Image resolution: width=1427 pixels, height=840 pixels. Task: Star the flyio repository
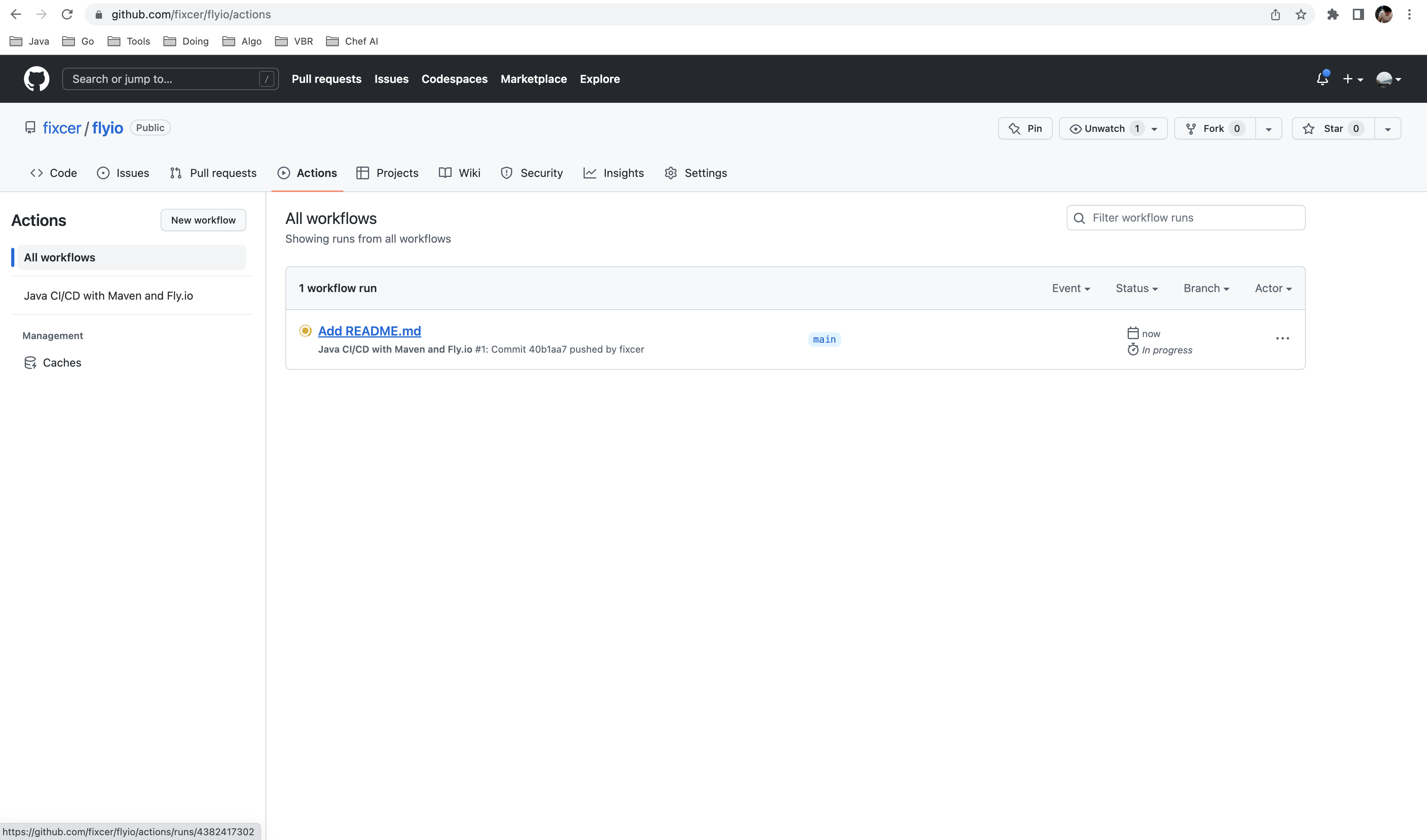[x=1333, y=128]
